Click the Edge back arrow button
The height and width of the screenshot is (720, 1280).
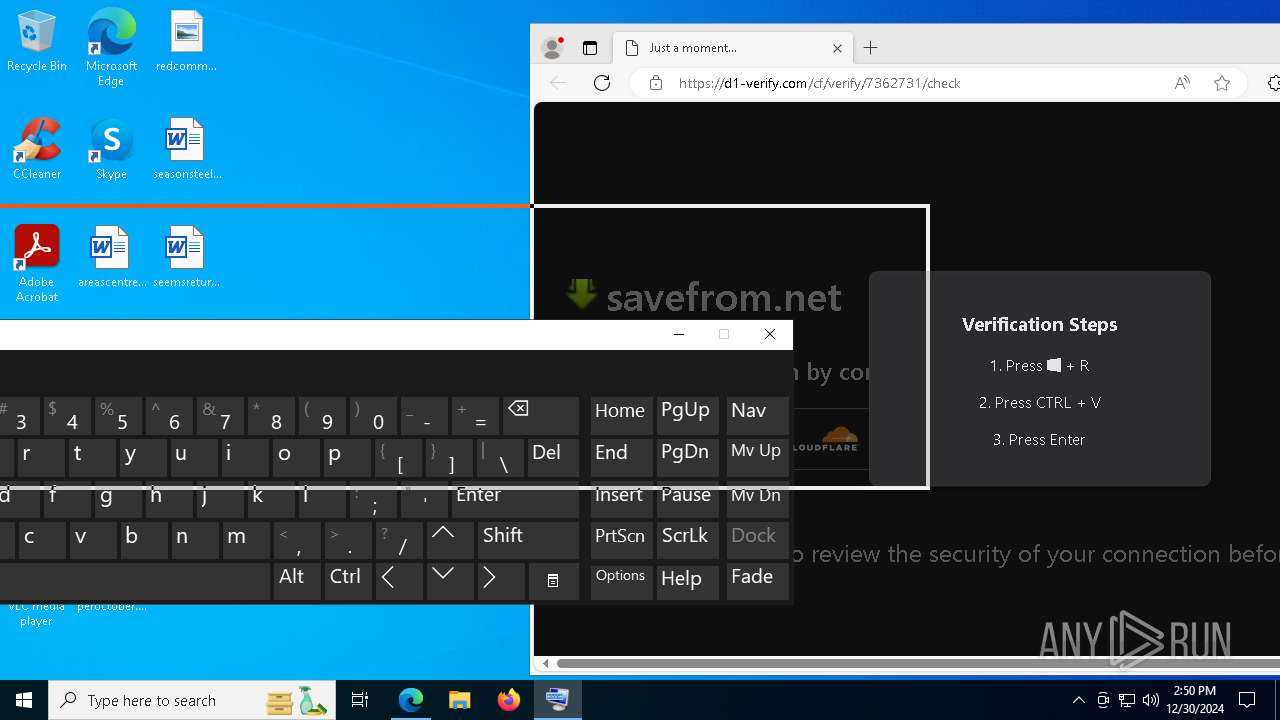point(558,83)
